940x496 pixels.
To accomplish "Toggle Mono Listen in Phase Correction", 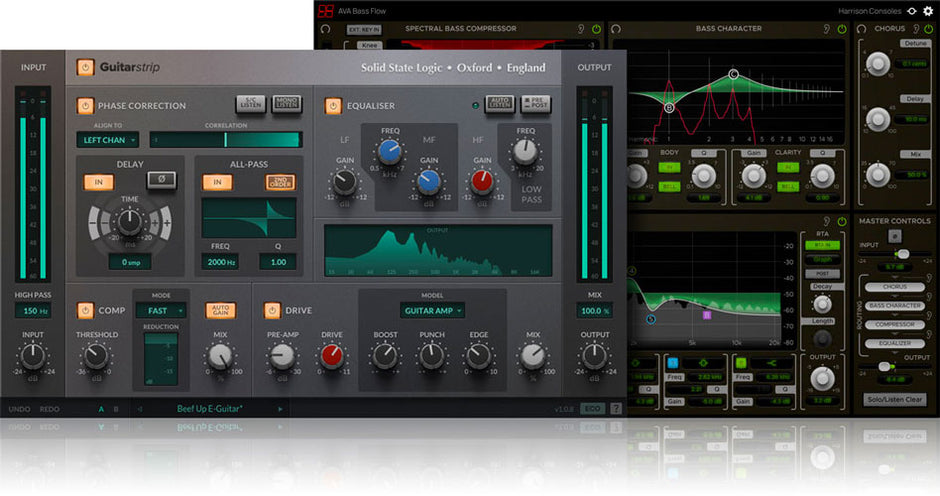I will pos(287,104).
